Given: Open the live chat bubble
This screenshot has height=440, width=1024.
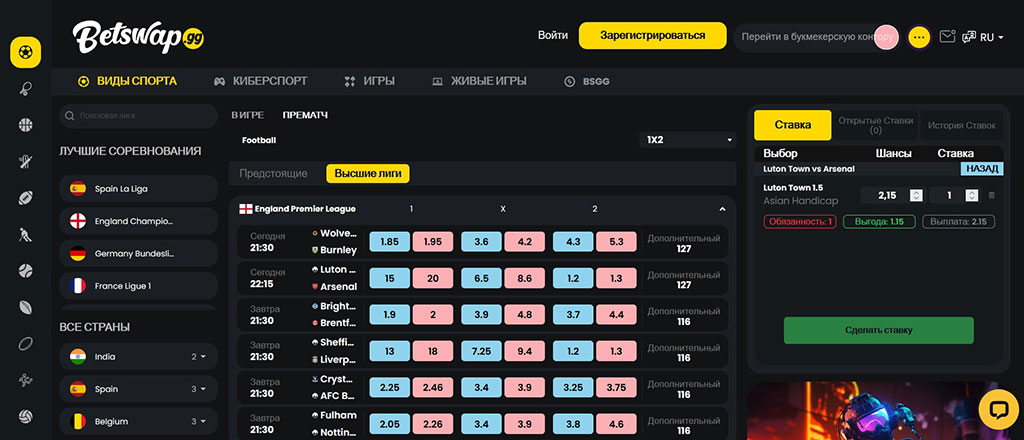Looking at the screenshot, I should (997, 407).
